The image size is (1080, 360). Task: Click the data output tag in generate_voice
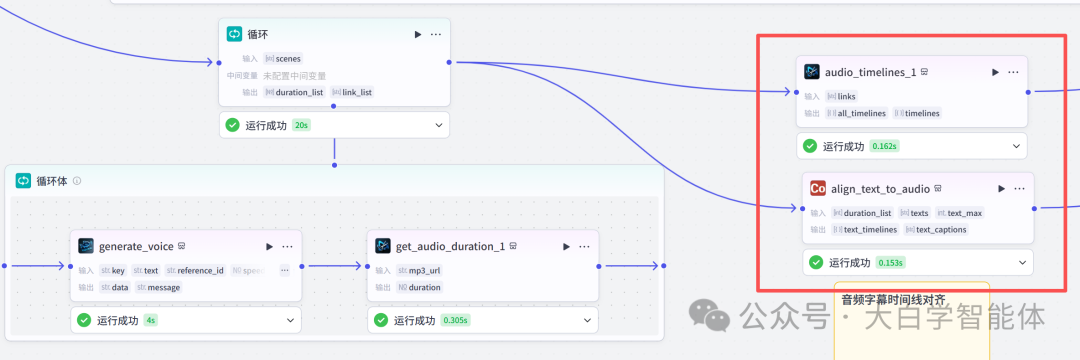115,287
